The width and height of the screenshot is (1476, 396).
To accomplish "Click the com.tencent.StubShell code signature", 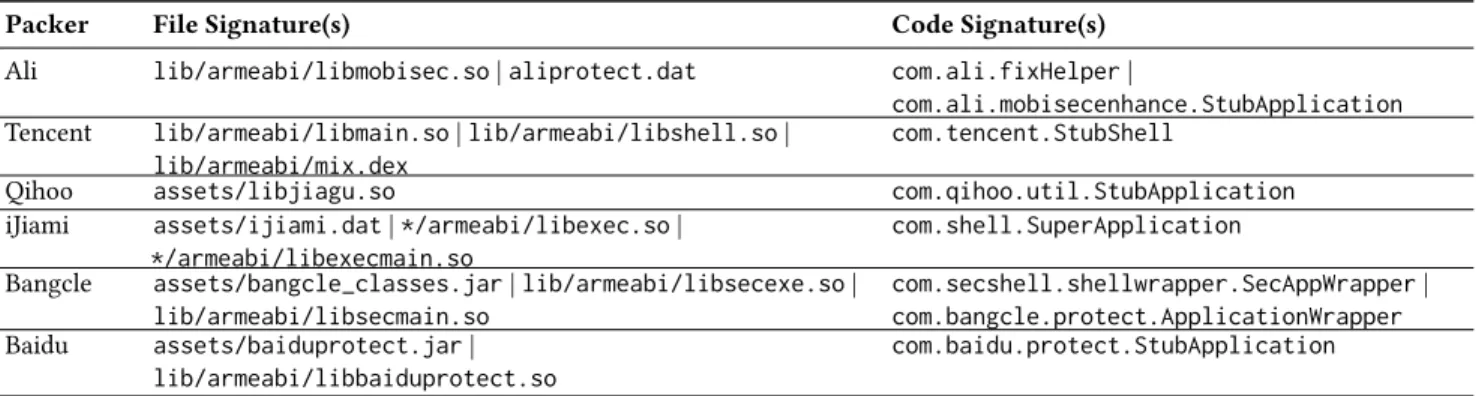I will (x=1031, y=133).
